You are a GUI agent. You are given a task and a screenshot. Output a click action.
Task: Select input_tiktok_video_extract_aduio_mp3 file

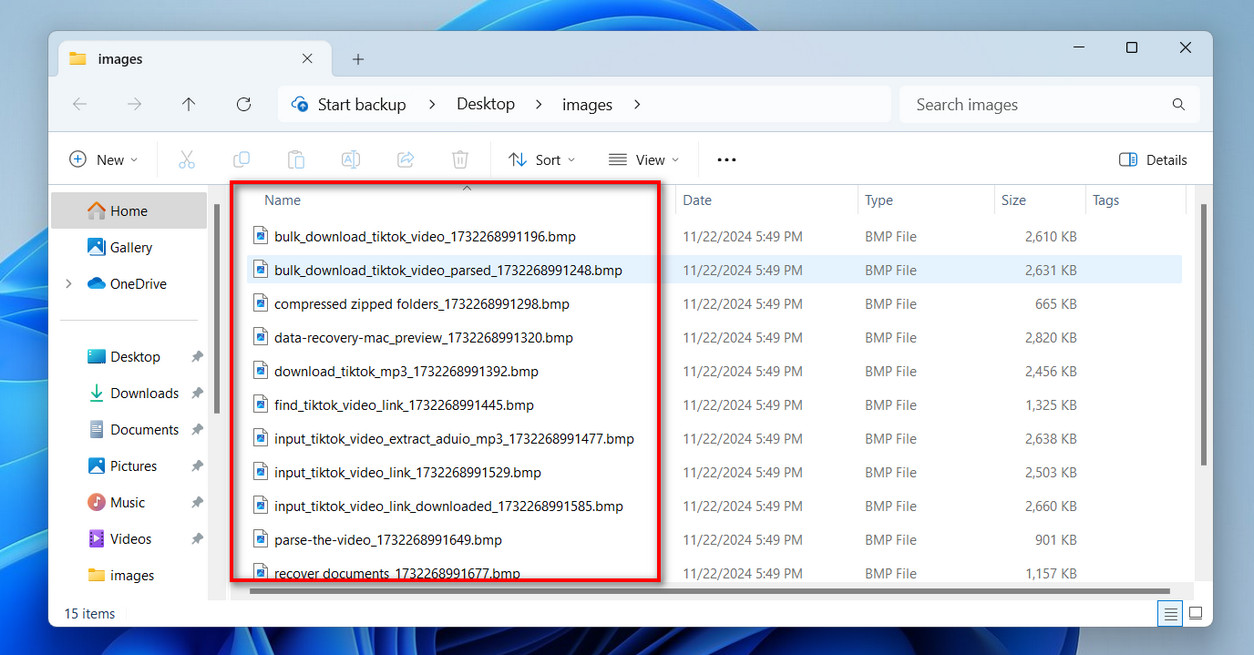click(x=454, y=439)
